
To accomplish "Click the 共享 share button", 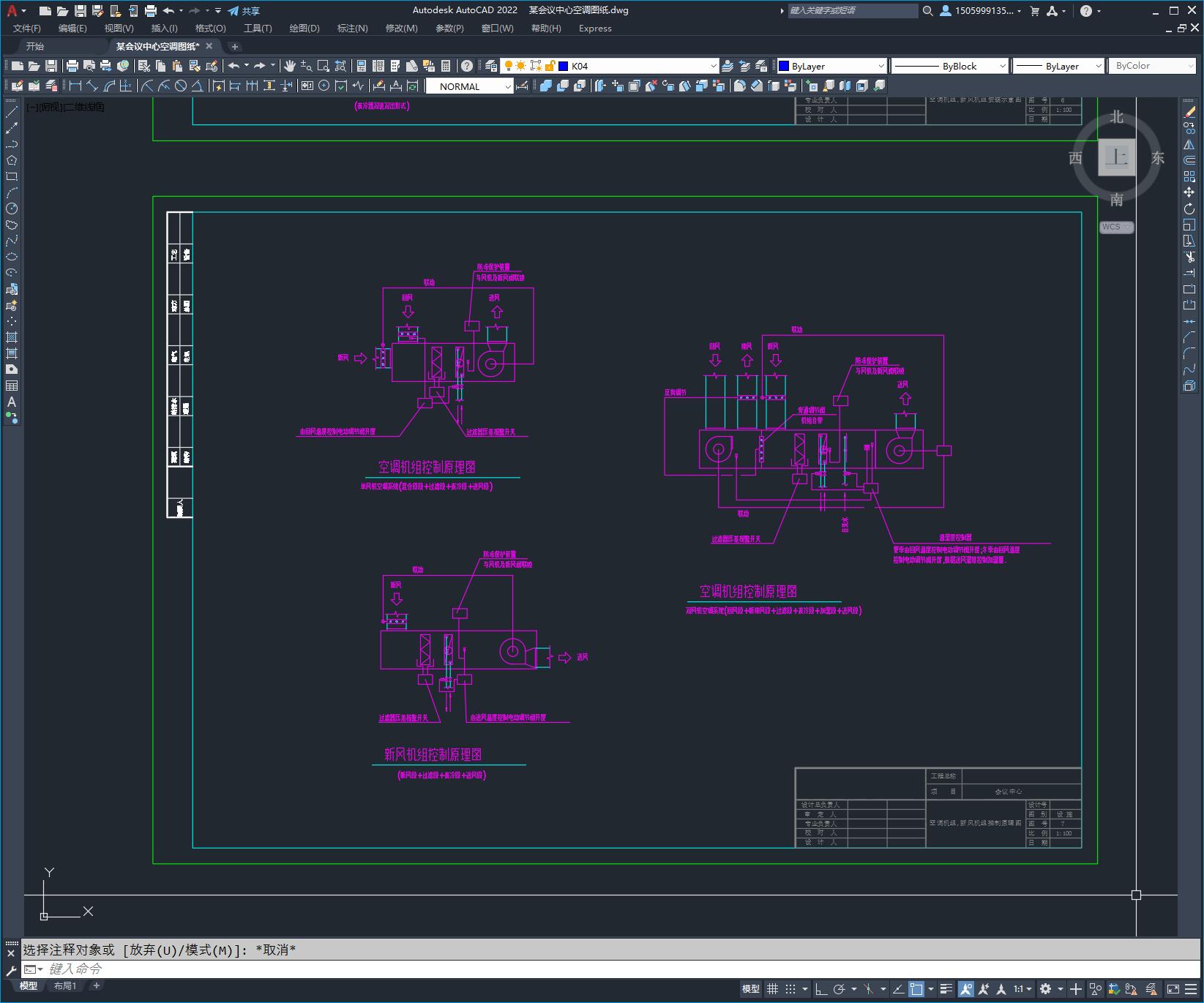I will pyautogui.click(x=244, y=11).
